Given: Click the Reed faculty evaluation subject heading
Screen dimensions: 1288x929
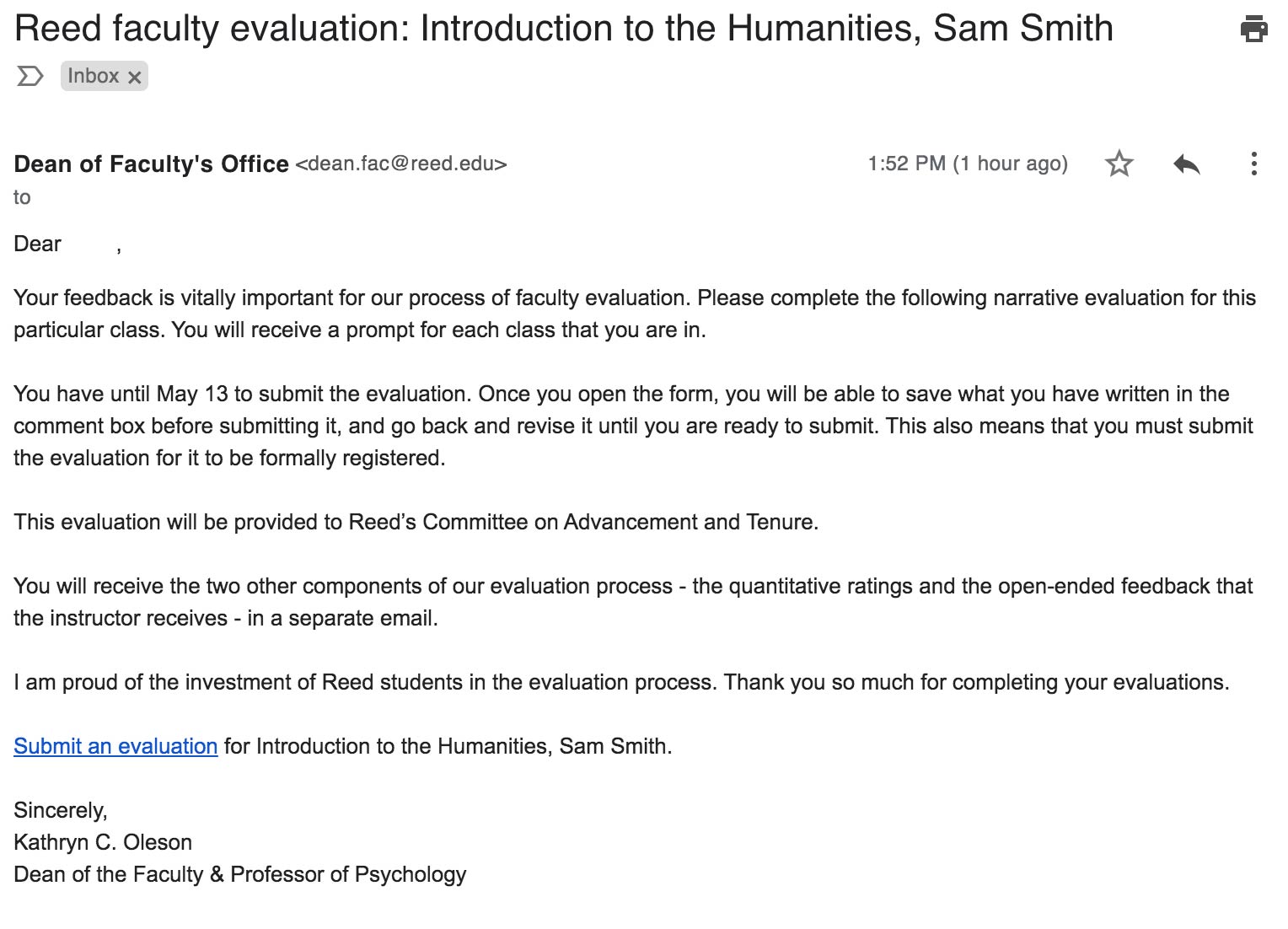Looking at the screenshot, I should (x=563, y=29).
